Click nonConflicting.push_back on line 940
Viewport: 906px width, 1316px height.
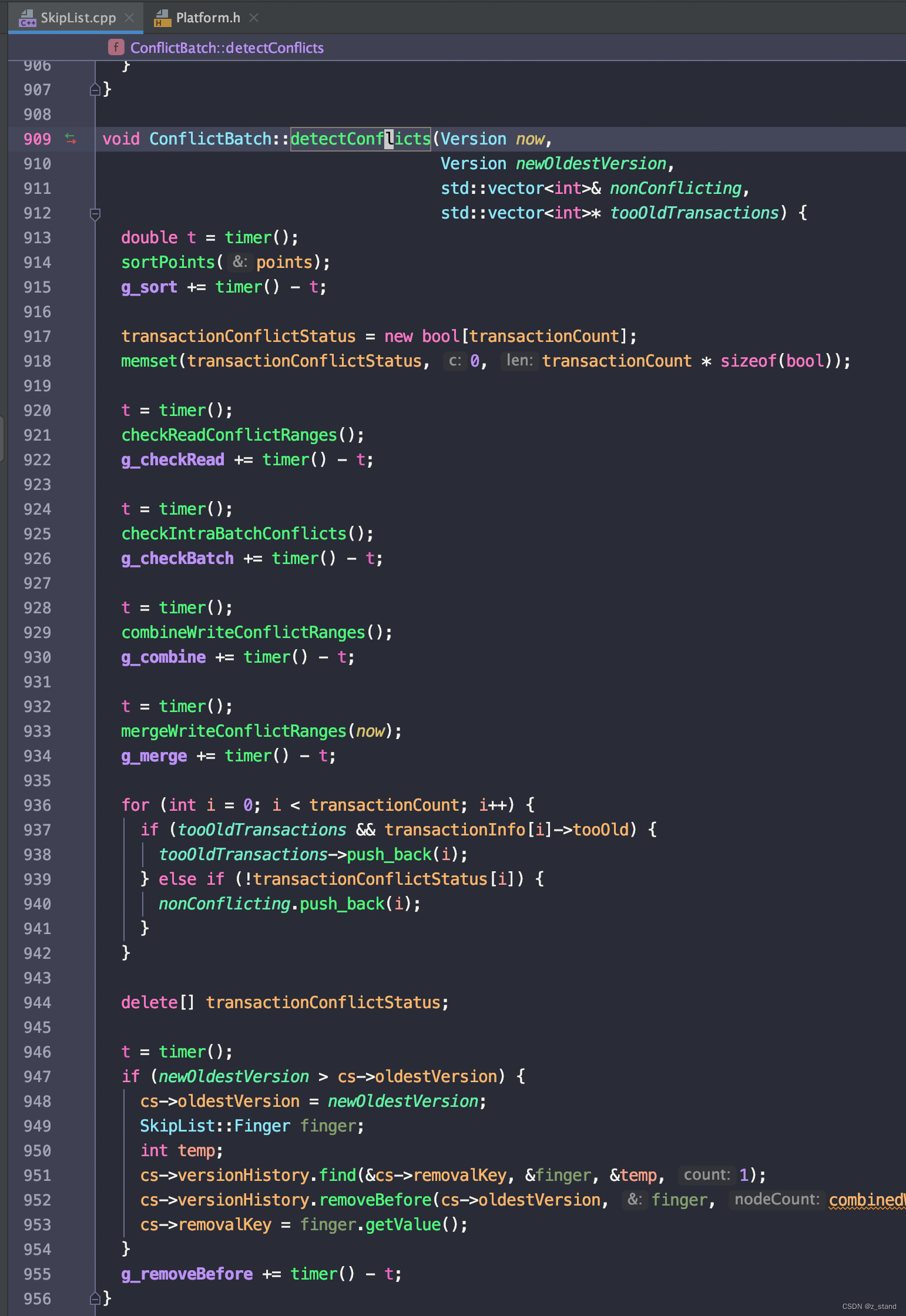coord(271,904)
